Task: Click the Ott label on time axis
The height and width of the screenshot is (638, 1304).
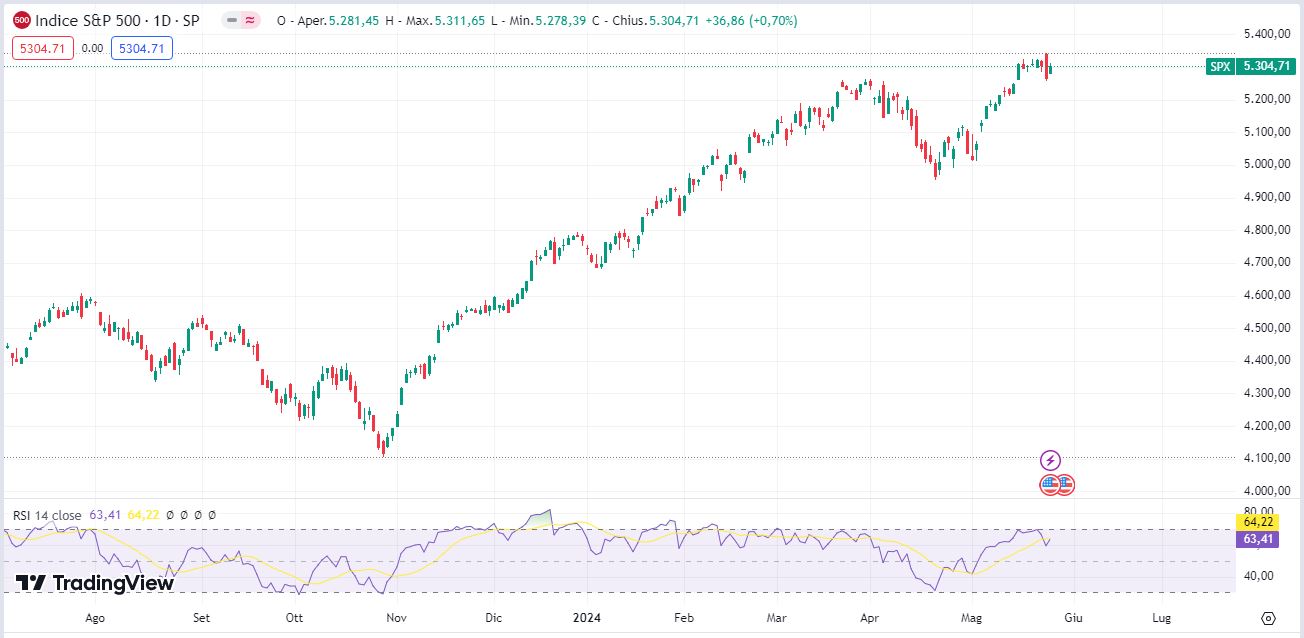Action: [x=295, y=618]
